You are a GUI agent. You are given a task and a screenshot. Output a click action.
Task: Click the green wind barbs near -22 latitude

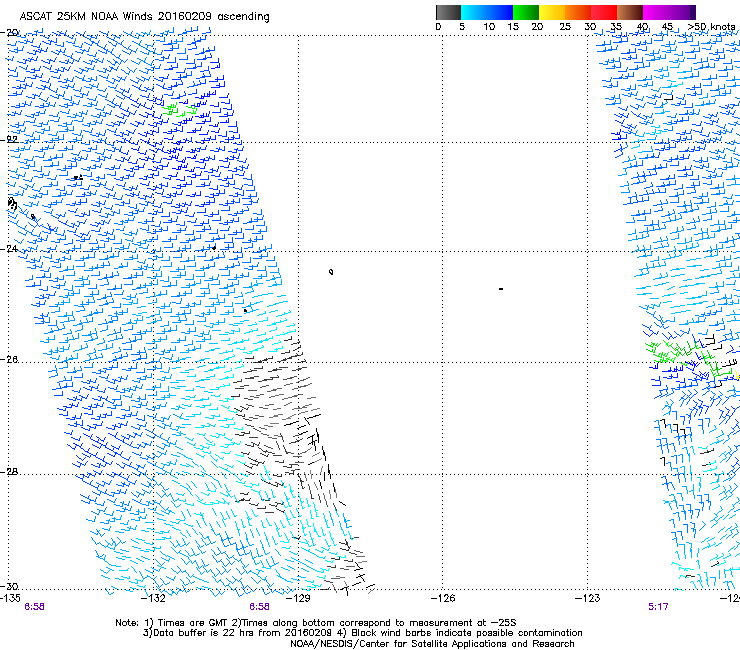(180, 110)
